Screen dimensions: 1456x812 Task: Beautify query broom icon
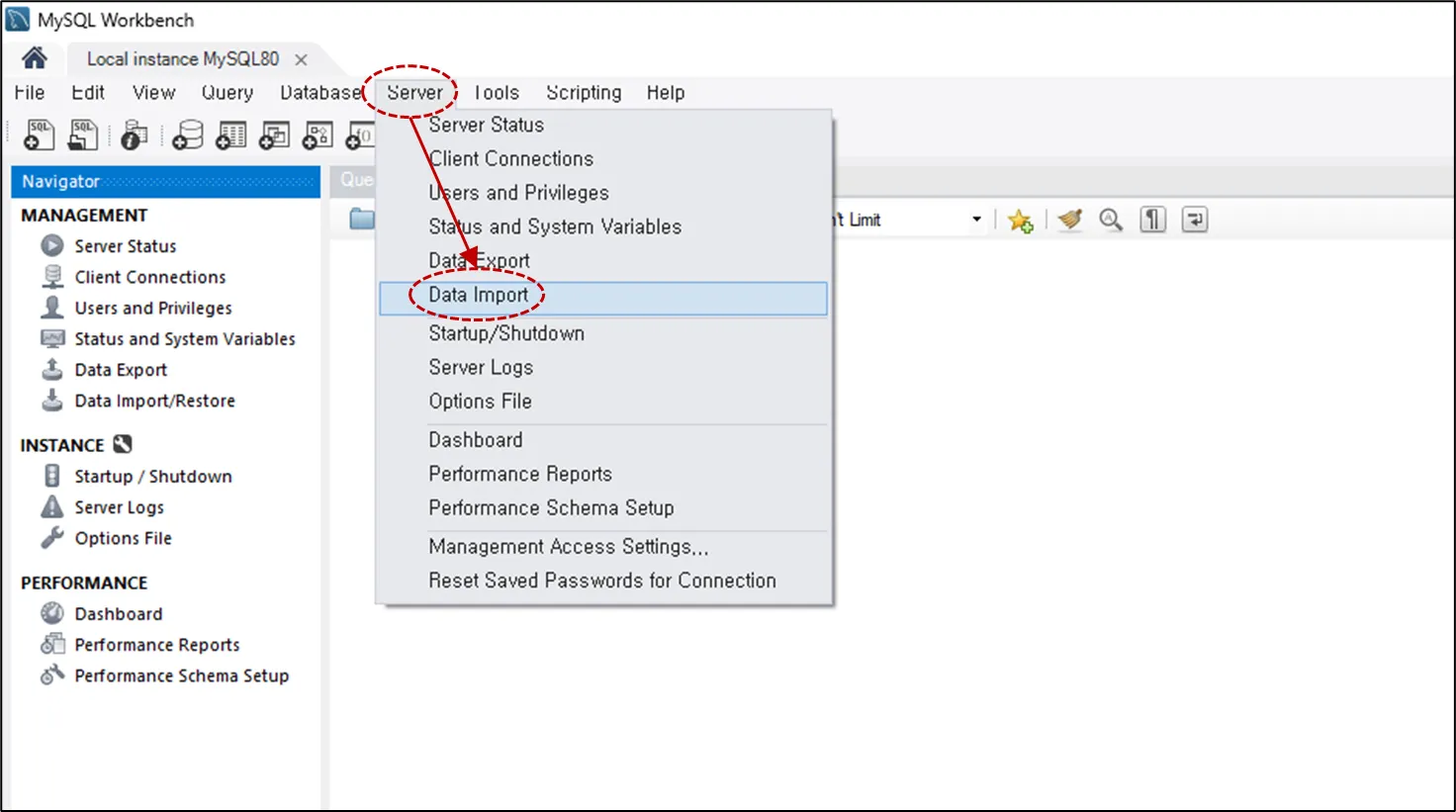click(x=1069, y=220)
